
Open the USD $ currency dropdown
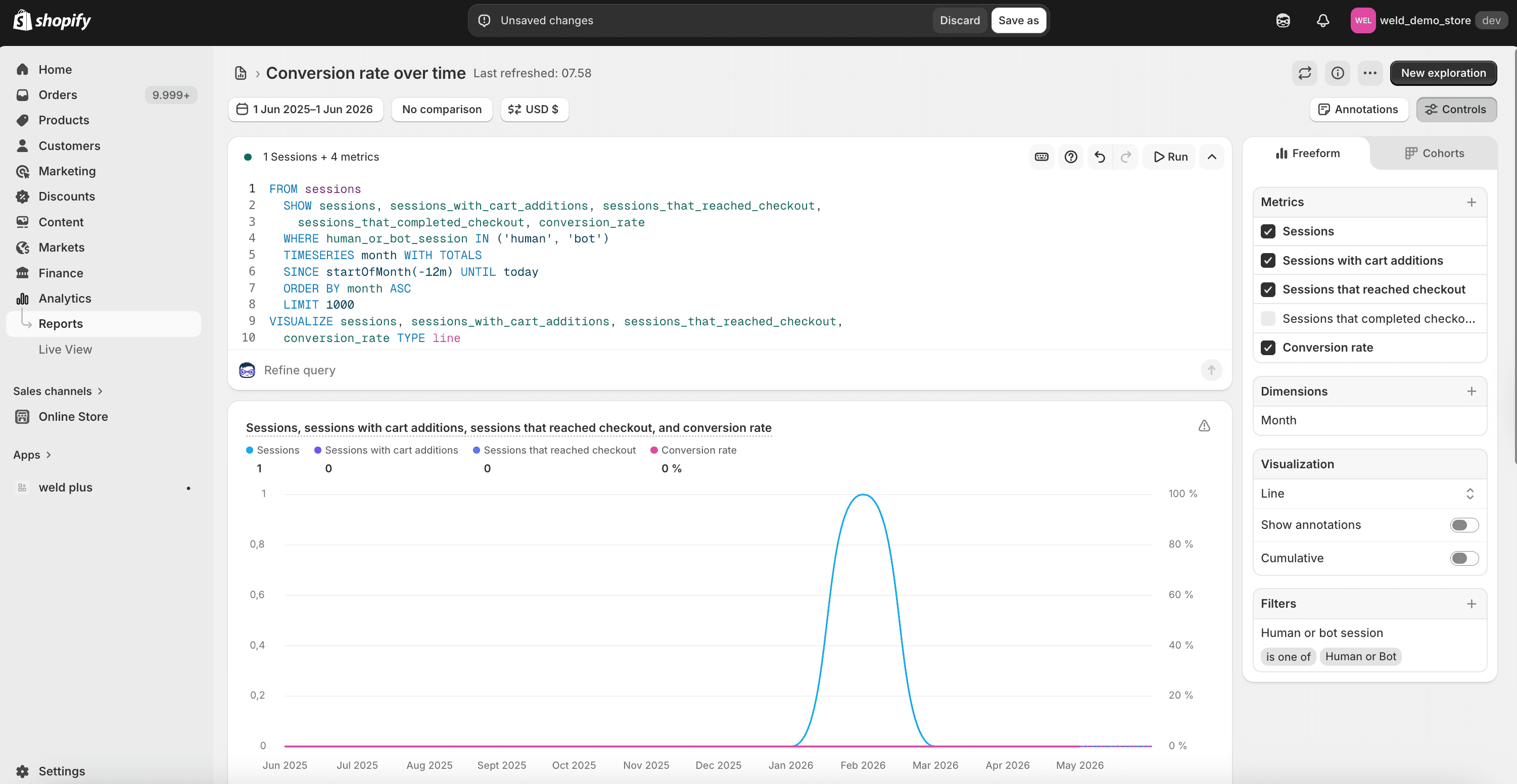click(x=534, y=110)
